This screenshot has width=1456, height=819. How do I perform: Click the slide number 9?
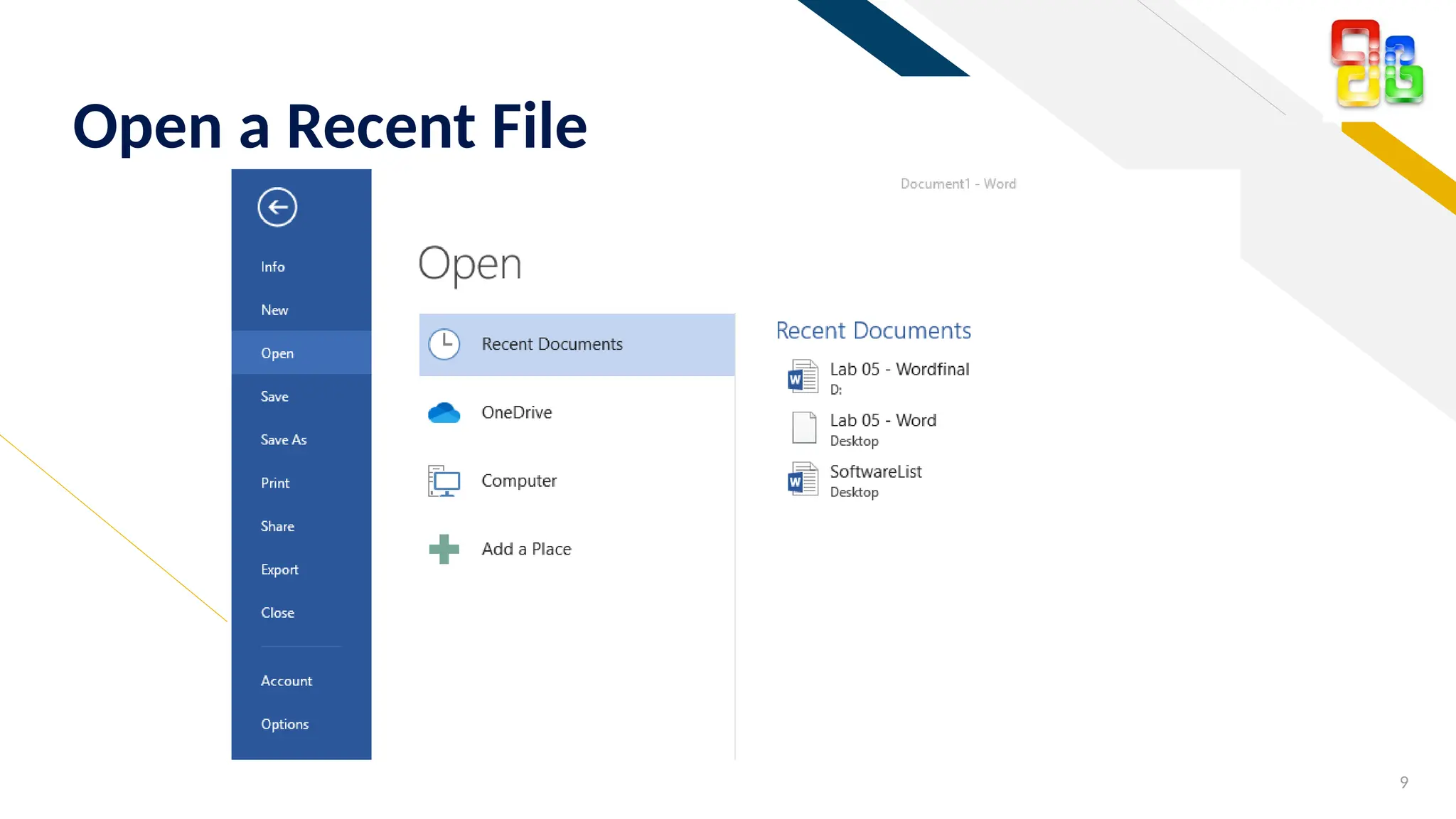tap(1404, 782)
